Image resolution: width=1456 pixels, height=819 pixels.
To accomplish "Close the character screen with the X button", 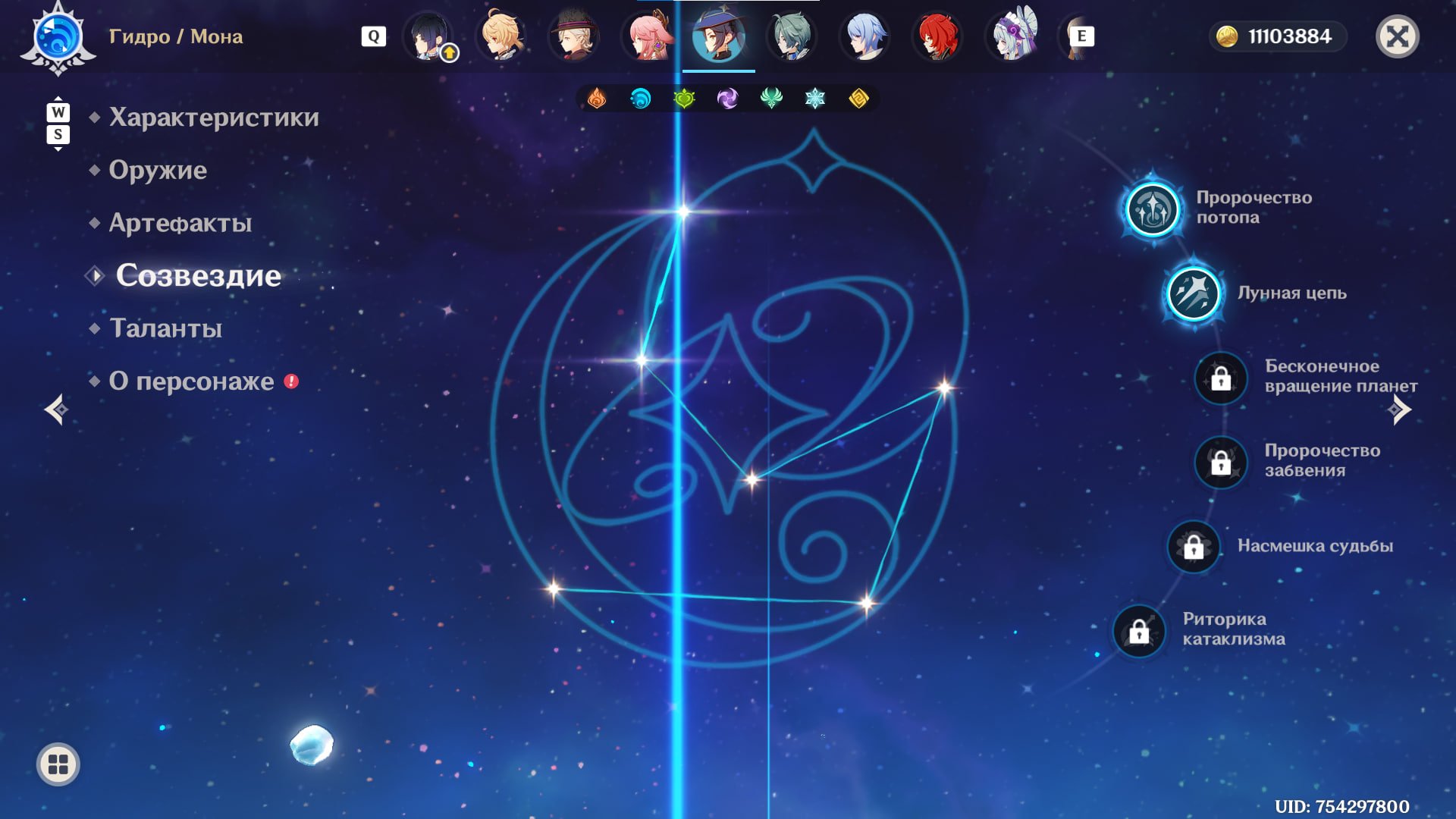I will point(1398,36).
